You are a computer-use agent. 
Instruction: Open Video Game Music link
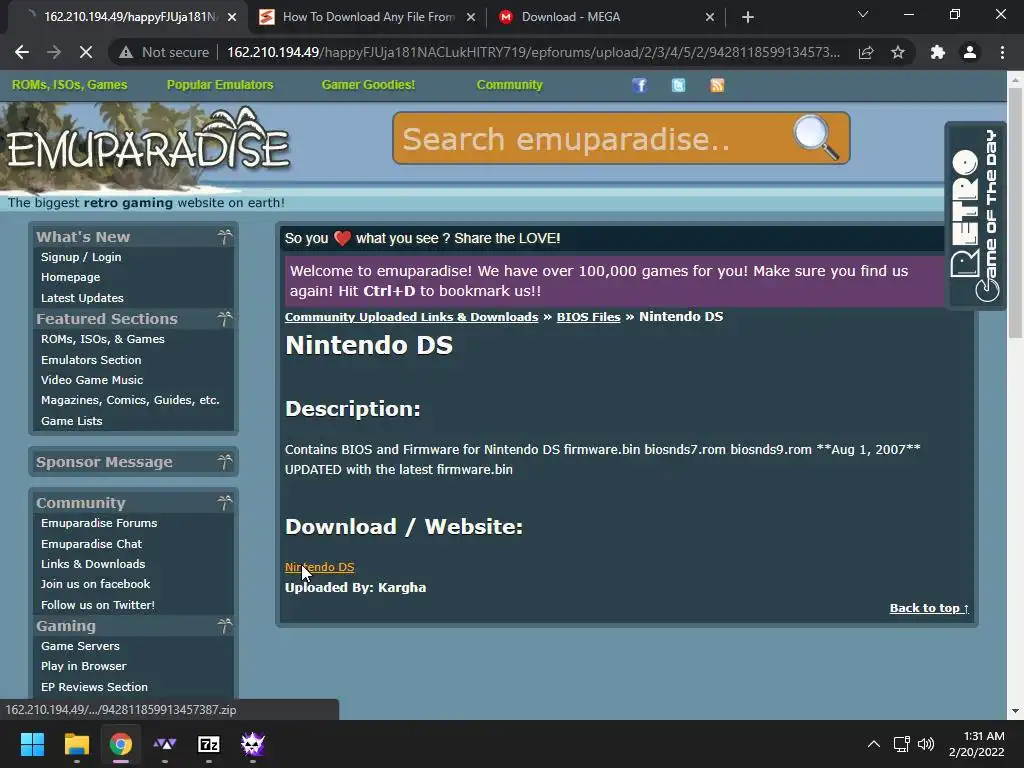92,380
